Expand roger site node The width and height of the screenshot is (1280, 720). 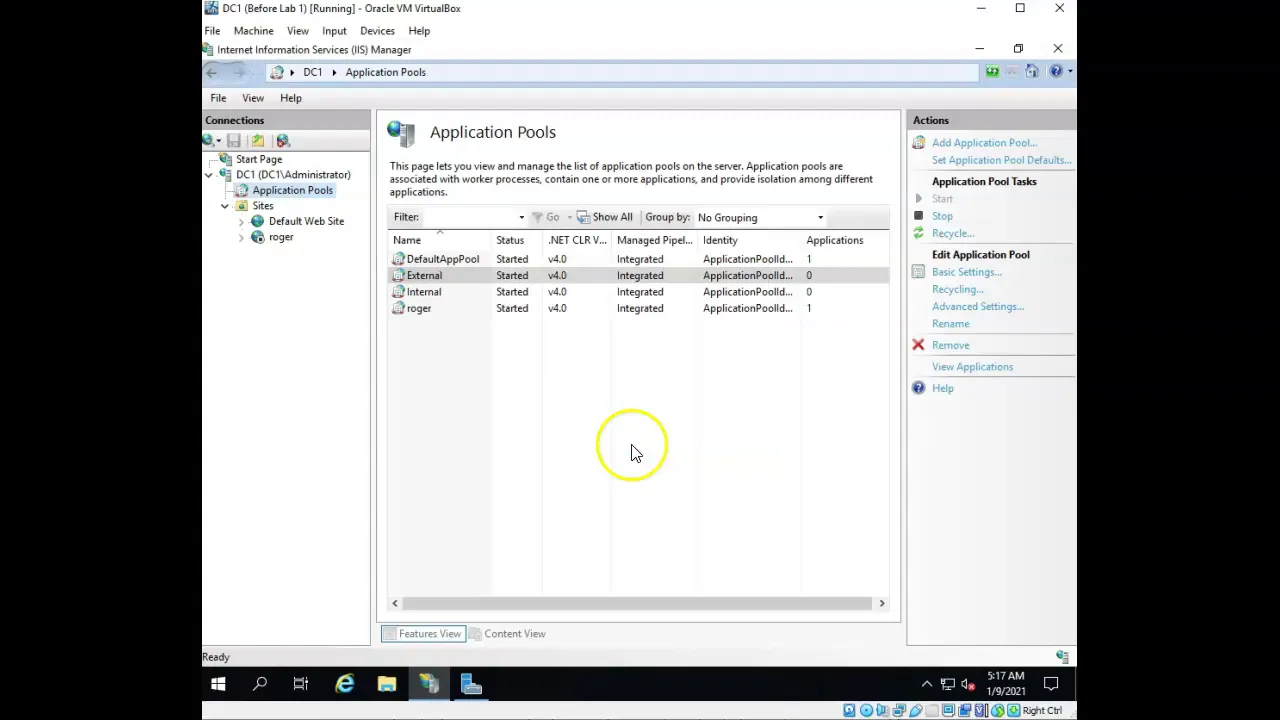[241, 237]
